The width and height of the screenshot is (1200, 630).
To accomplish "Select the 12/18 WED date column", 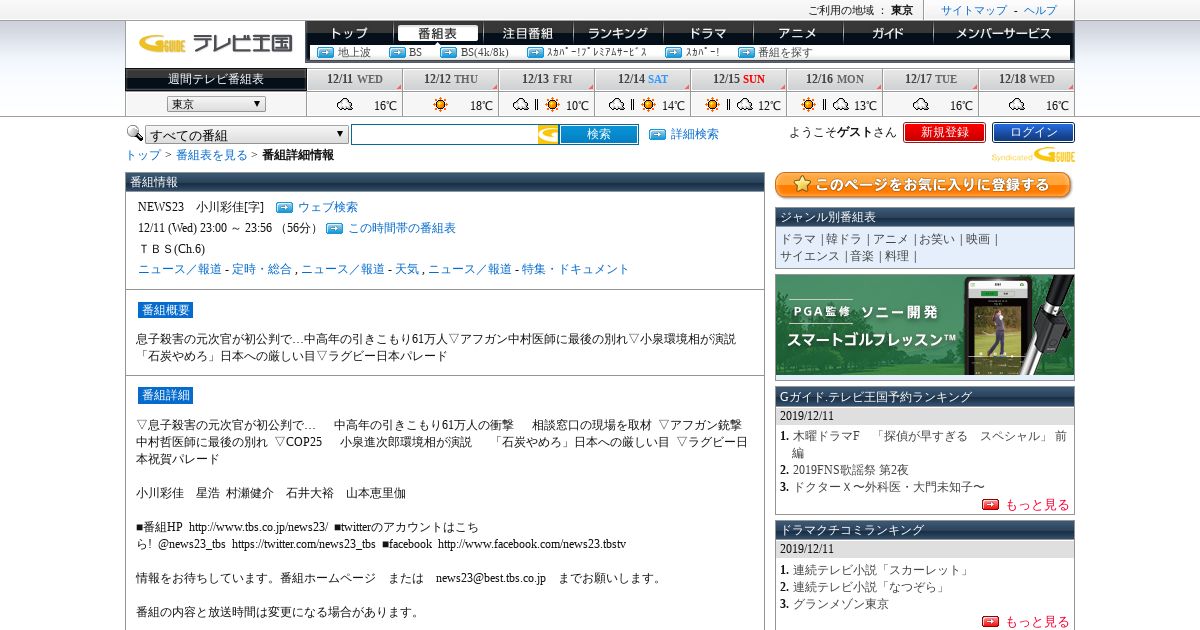I will (1026, 79).
